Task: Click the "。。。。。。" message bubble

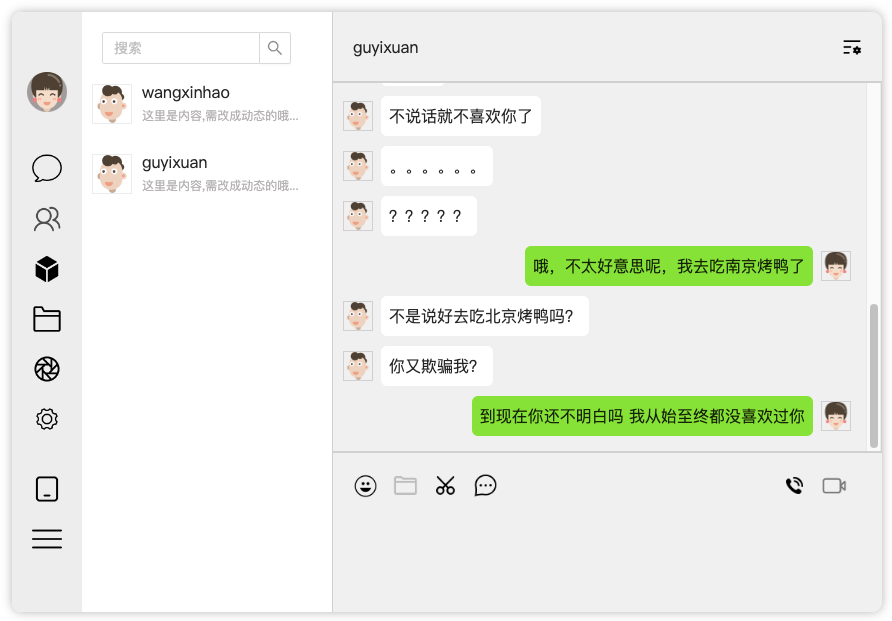Action: click(437, 166)
